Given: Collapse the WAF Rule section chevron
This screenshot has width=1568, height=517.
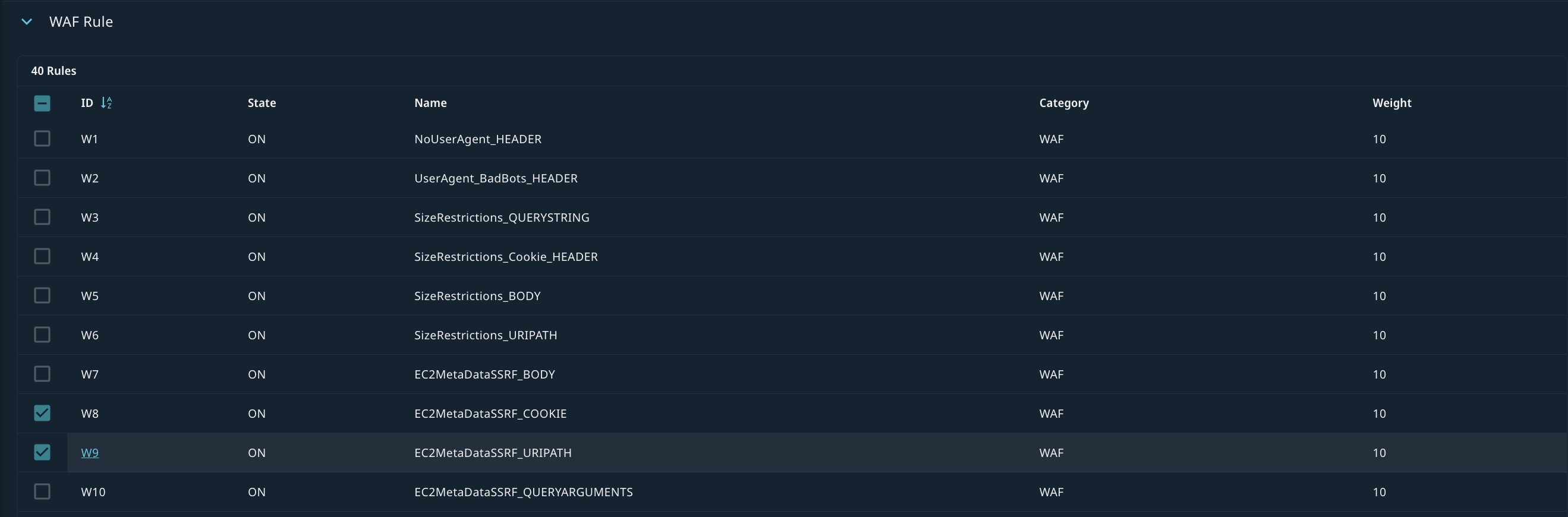Looking at the screenshot, I should click(x=27, y=22).
